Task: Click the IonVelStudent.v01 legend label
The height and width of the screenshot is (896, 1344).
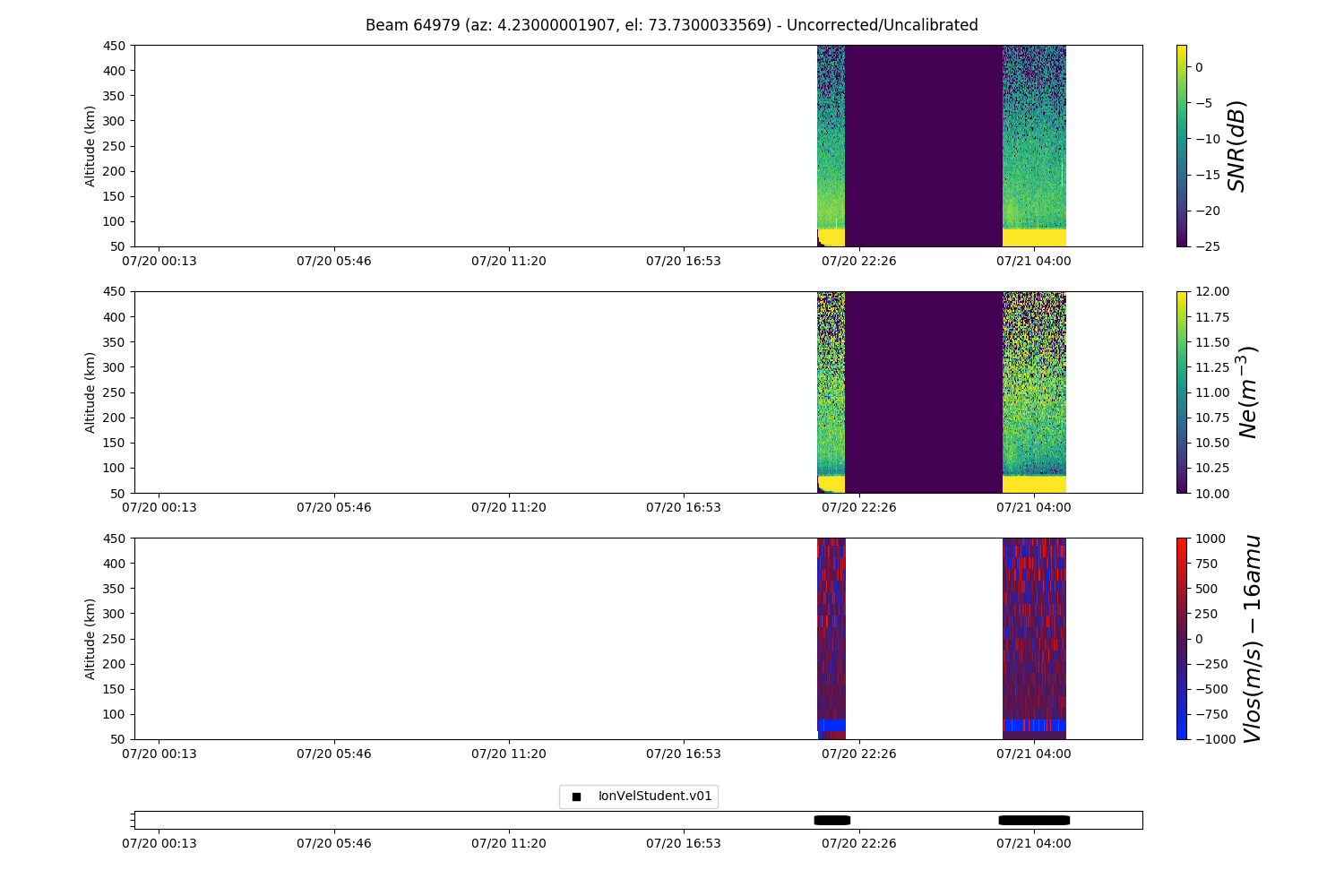Action: 654,797
